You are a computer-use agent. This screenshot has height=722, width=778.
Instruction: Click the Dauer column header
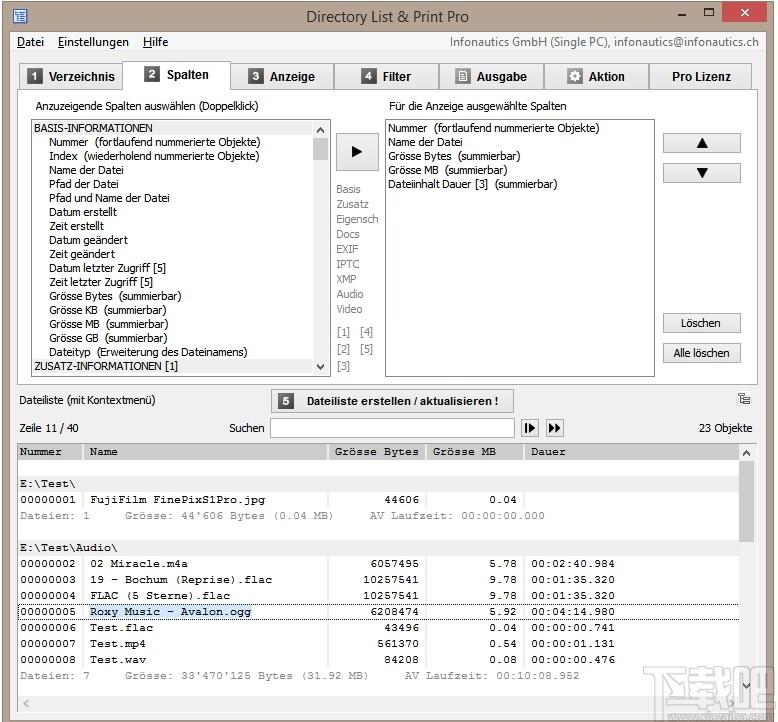(x=631, y=452)
